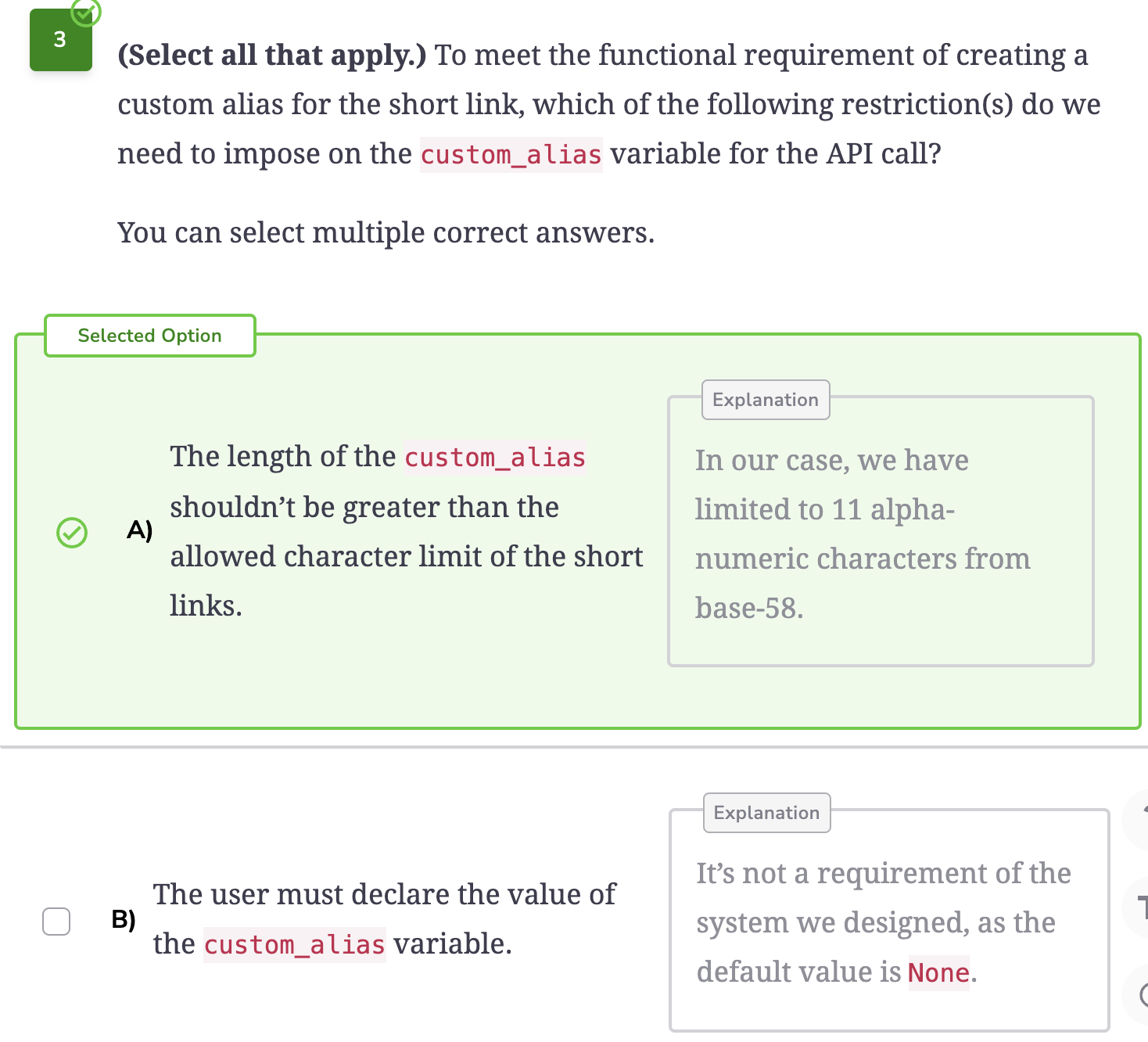Click the explanation text about base-58 characters
The image size is (1148, 1042).
coord(863,534)
